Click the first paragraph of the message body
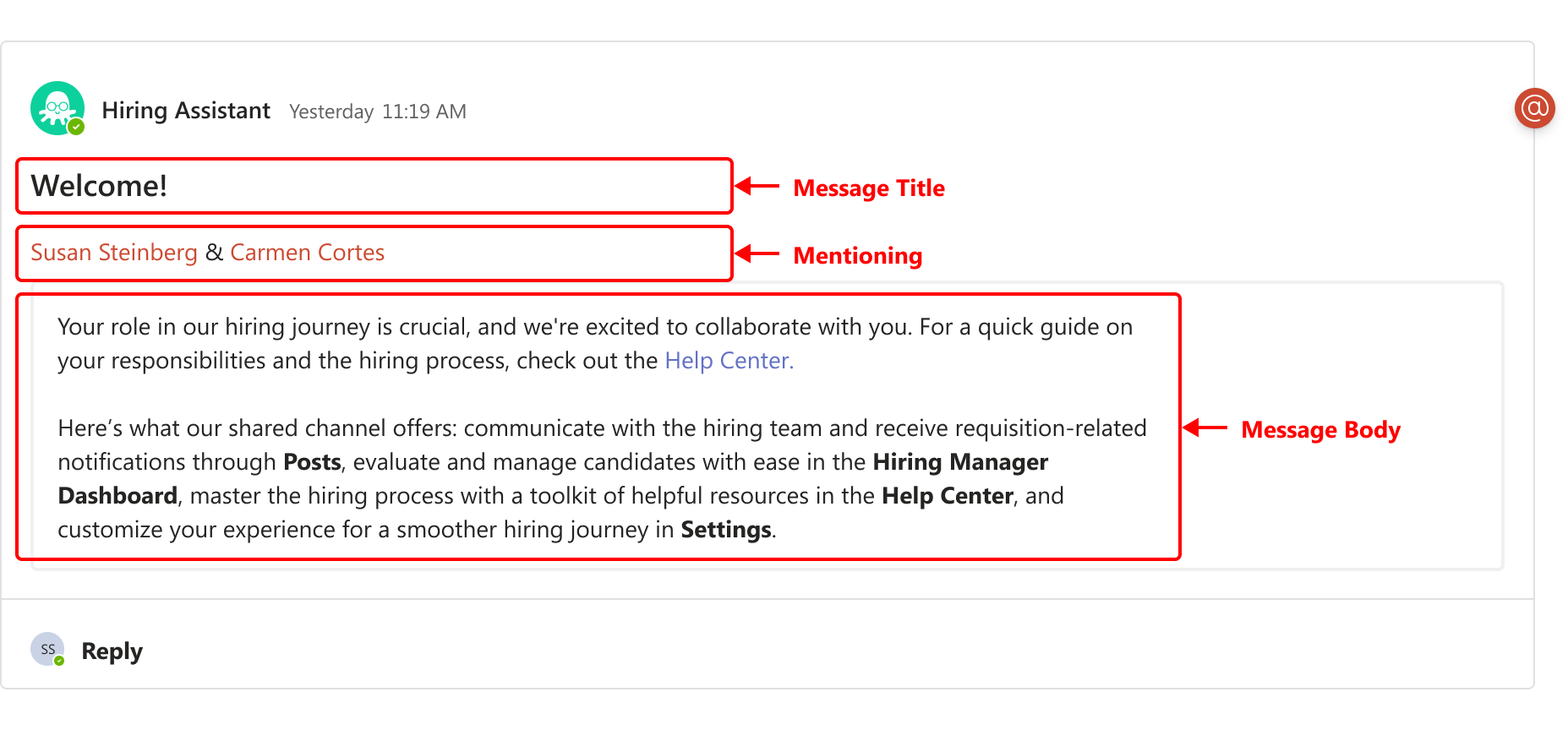Screen dimensions: 1568x730 [x=595, y=344]
